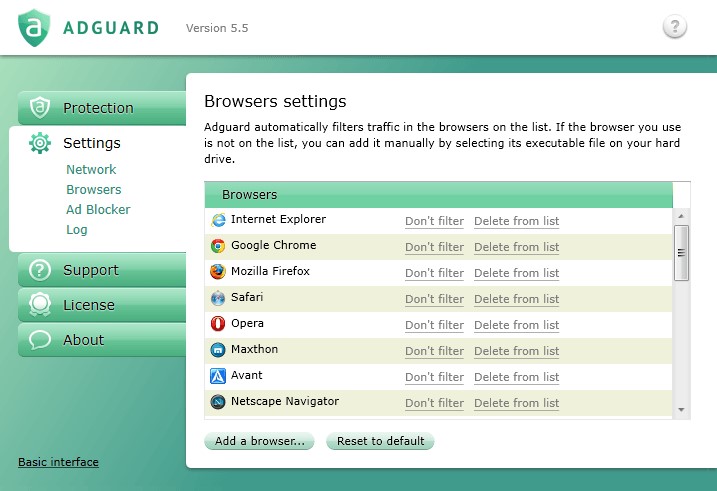
Task: Click the Adguard shield logo
Action: click(x=35, y=28)
